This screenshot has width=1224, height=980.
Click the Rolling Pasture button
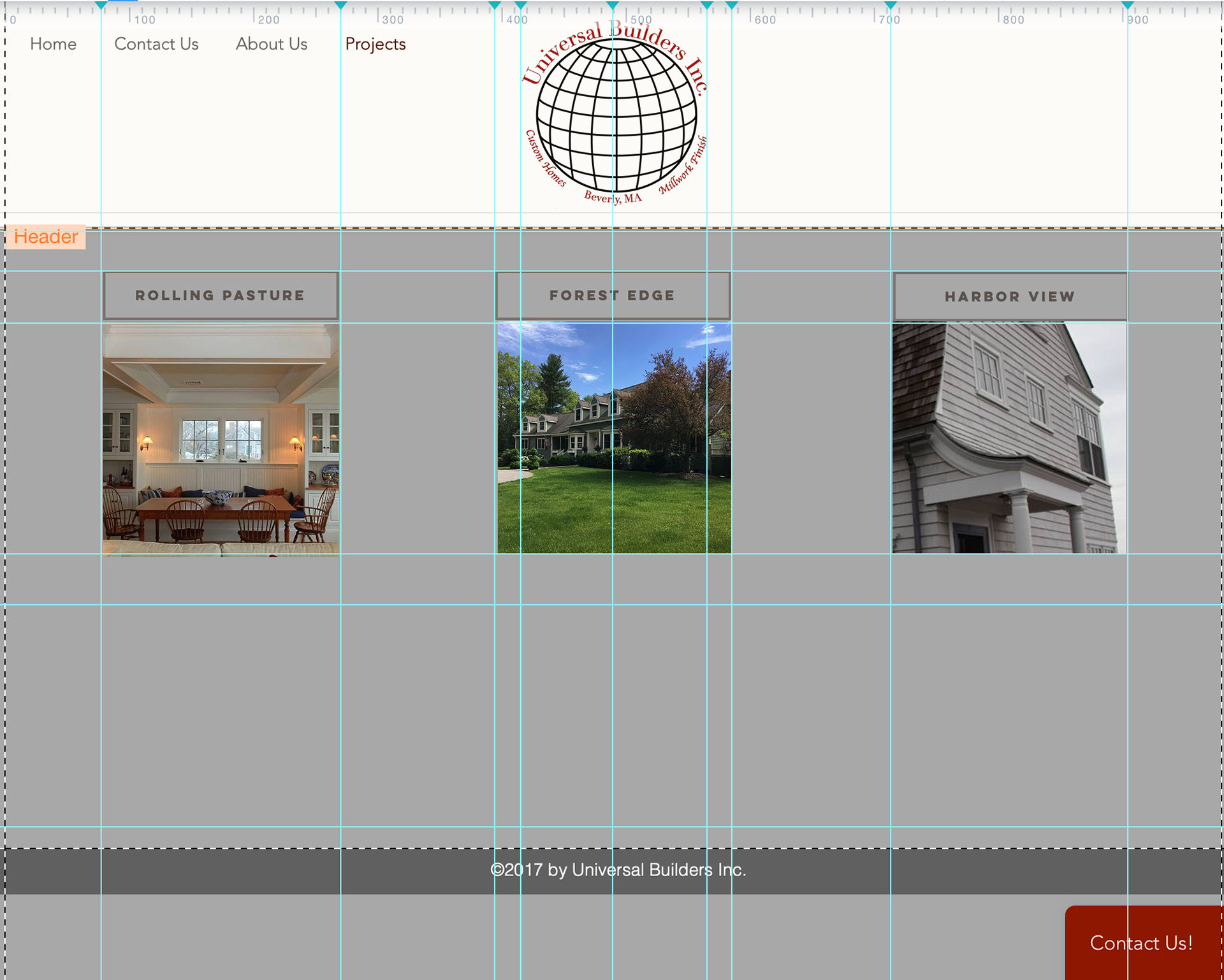221,296
